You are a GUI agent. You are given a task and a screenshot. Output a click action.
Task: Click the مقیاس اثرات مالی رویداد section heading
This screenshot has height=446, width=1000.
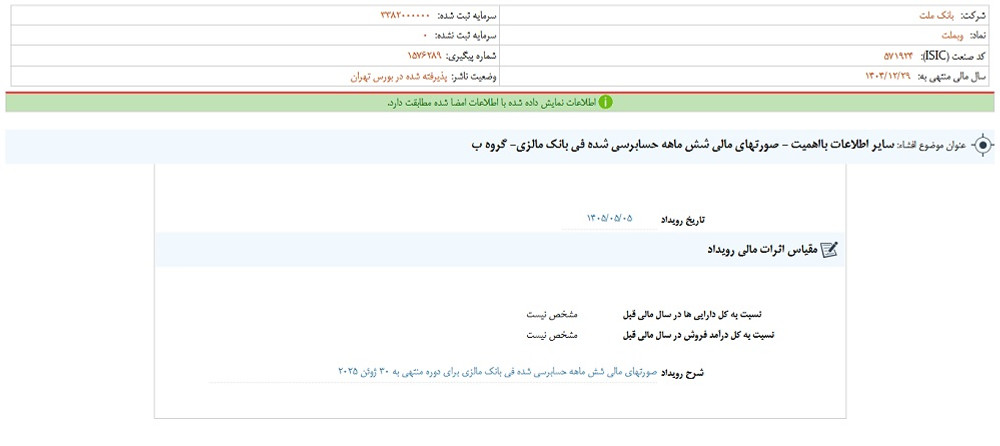pos(761,250)
